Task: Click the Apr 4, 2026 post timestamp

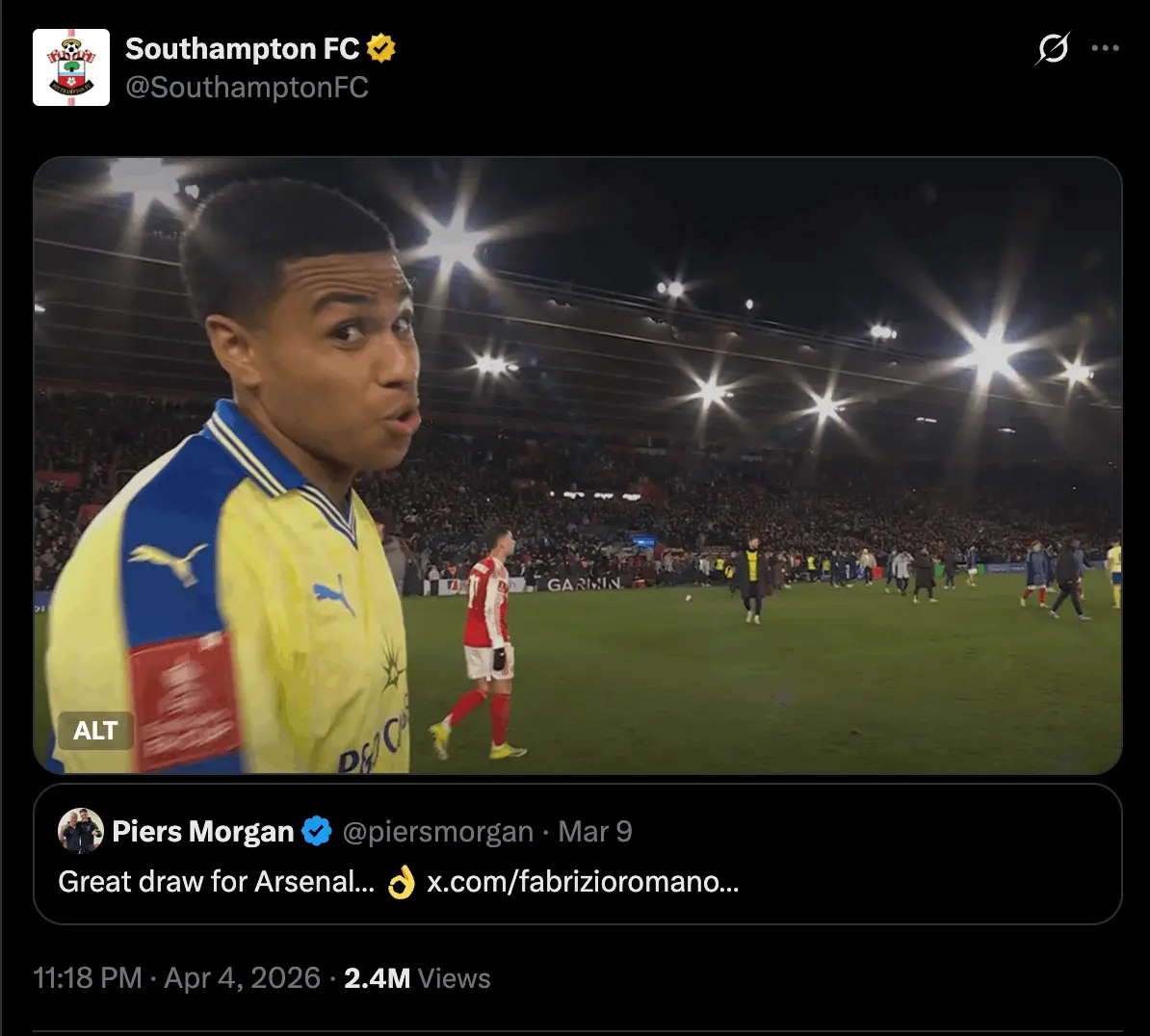Action: 239,977
